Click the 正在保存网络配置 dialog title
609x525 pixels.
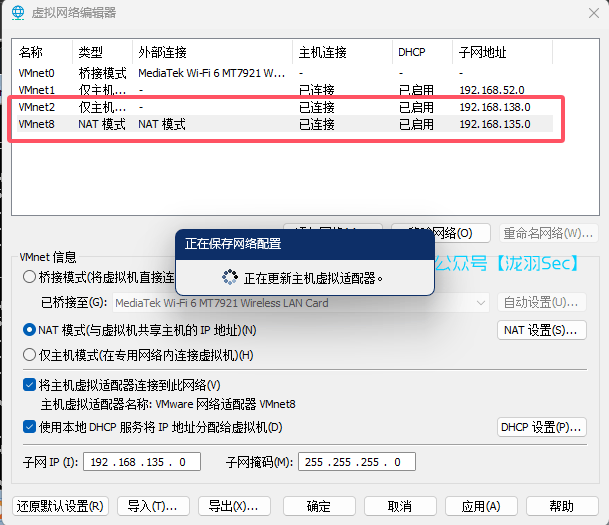tap(233, 244)
